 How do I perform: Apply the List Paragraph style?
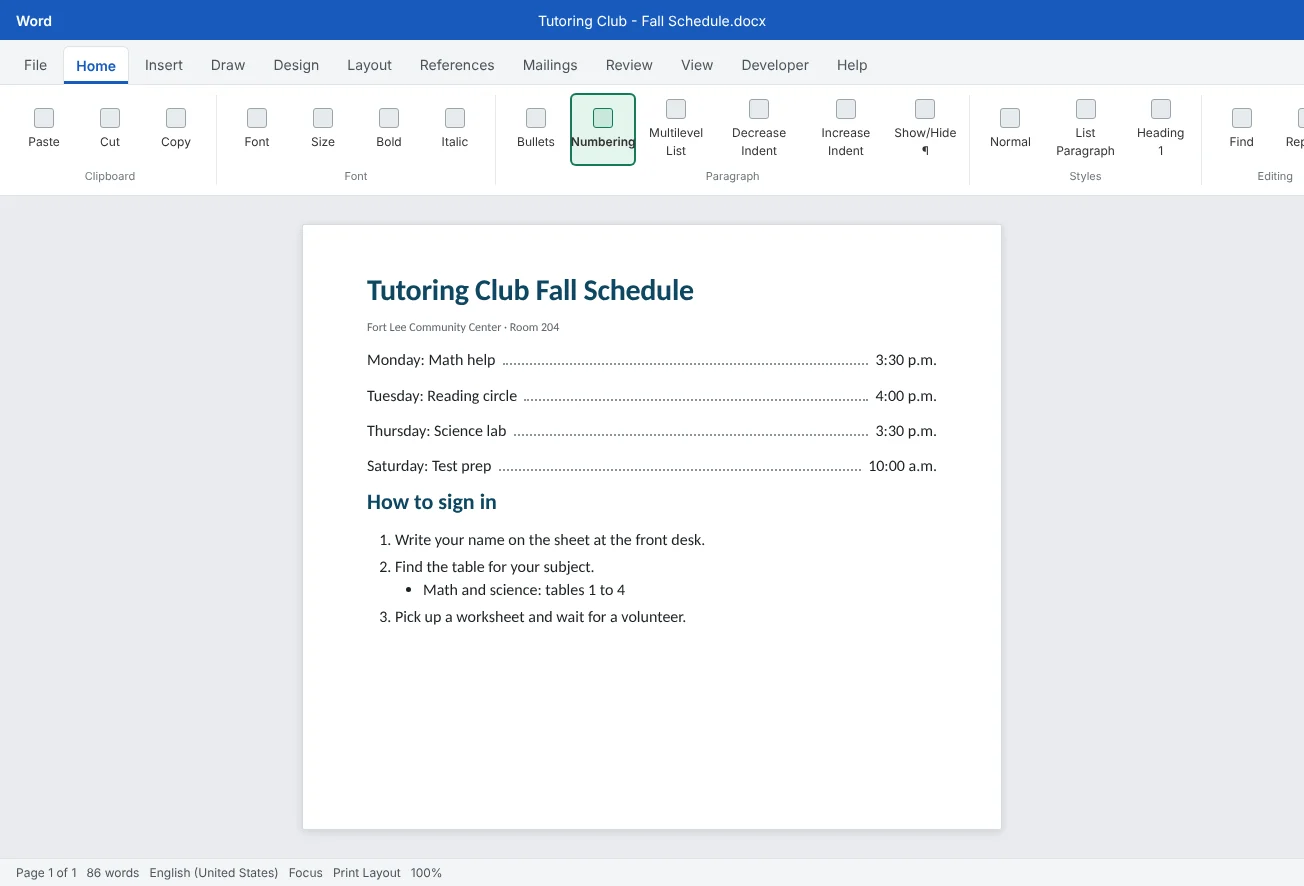click(1085, 129)
